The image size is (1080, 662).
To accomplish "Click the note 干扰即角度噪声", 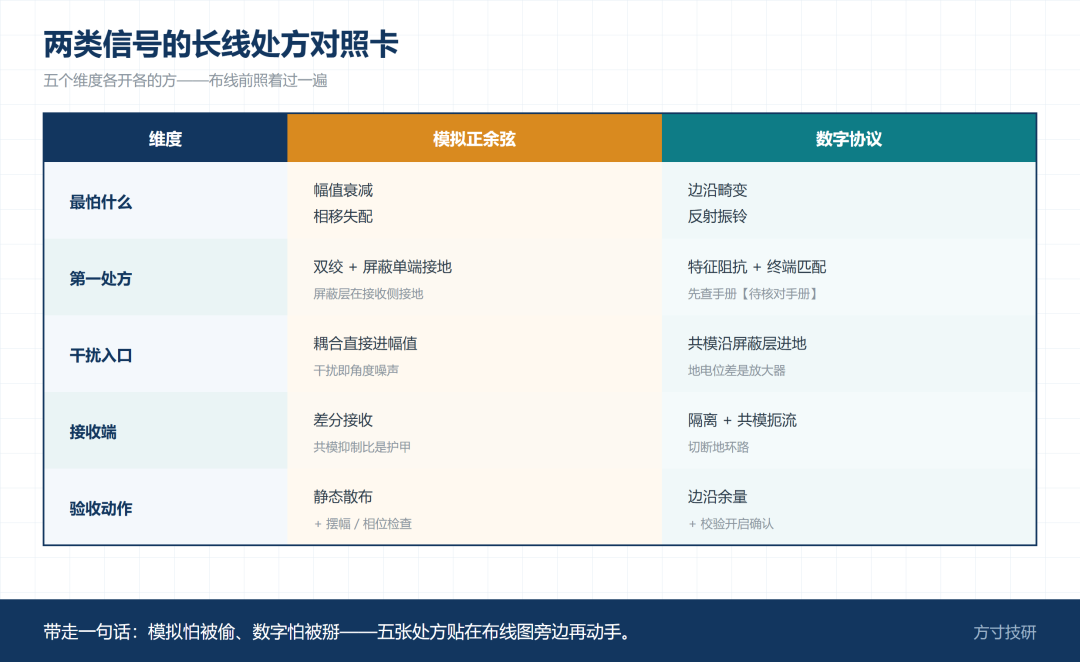I will click(x=356, y=370).
